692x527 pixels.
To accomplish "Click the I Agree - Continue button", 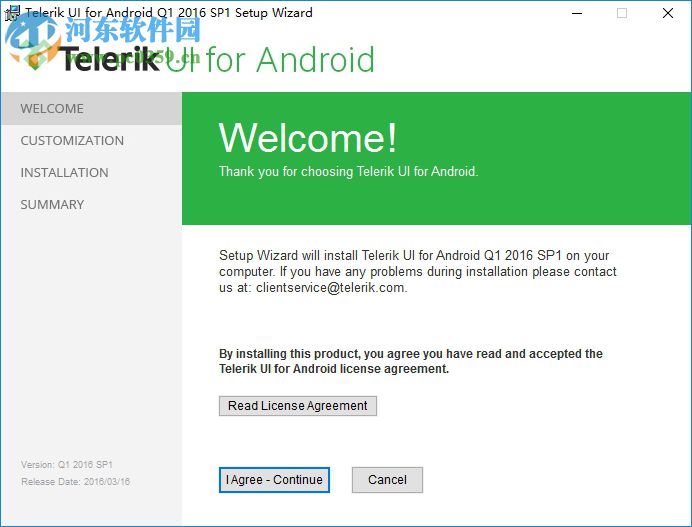I will 274,480.
